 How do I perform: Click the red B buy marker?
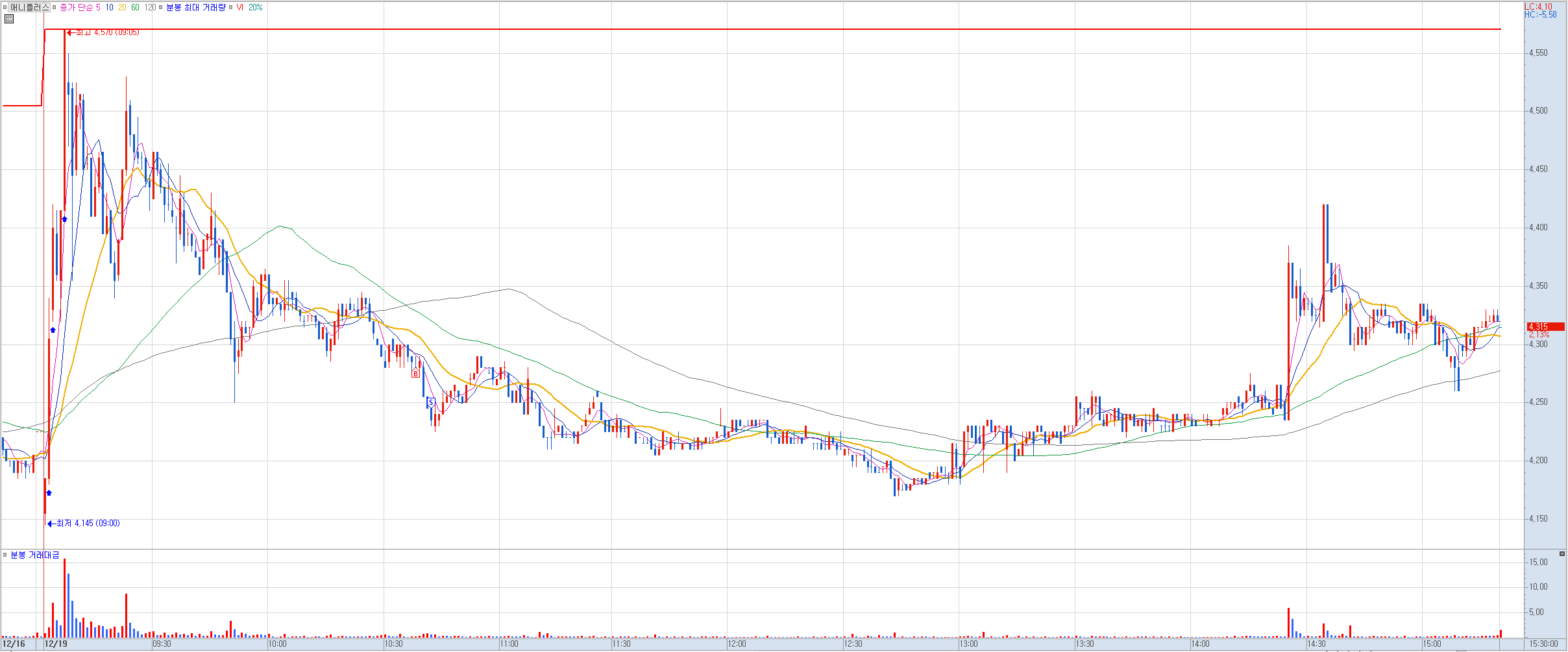click(415, 373)
